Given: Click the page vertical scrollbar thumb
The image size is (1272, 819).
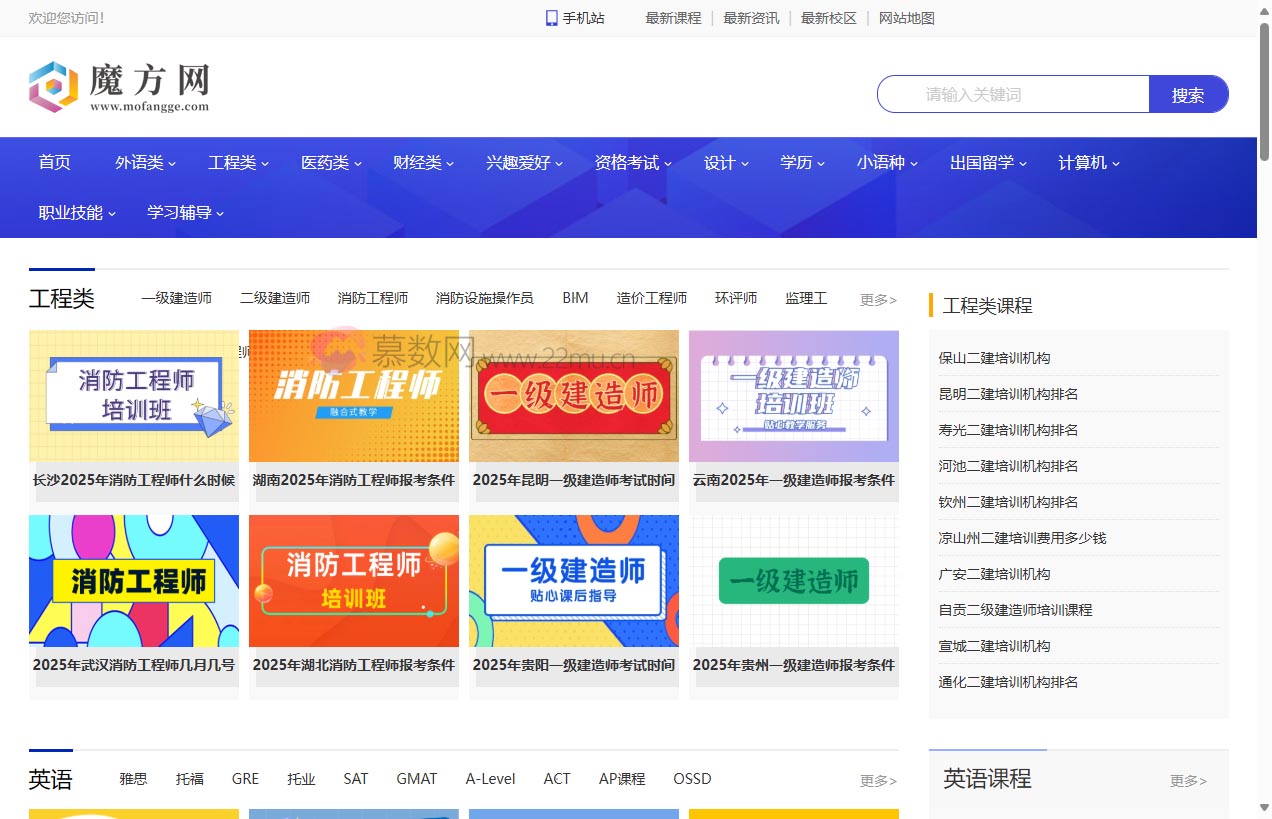Looking at the screenshot, I should click(x=1264, y=90).
